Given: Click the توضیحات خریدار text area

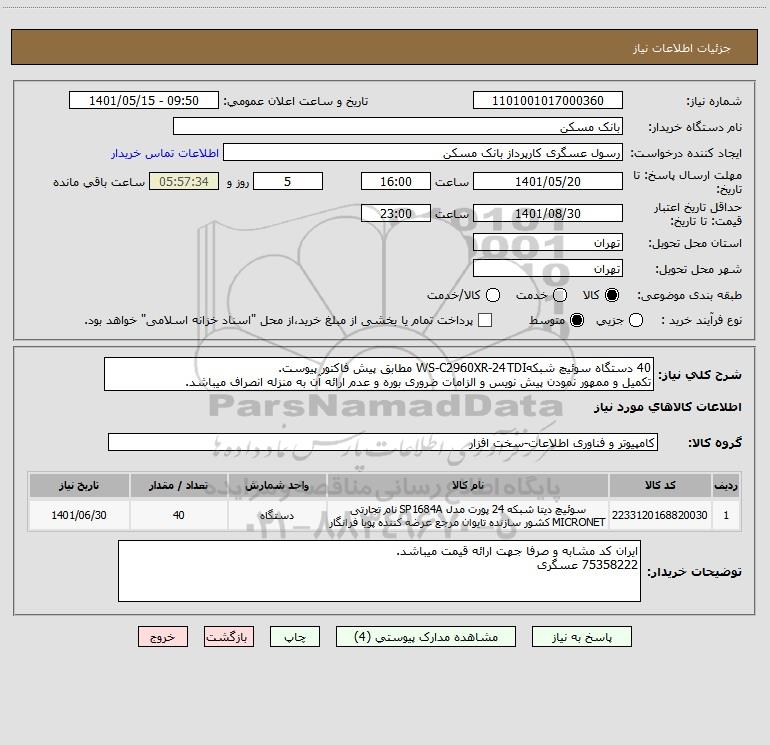Looking at the screenshot, I should 380,571.
